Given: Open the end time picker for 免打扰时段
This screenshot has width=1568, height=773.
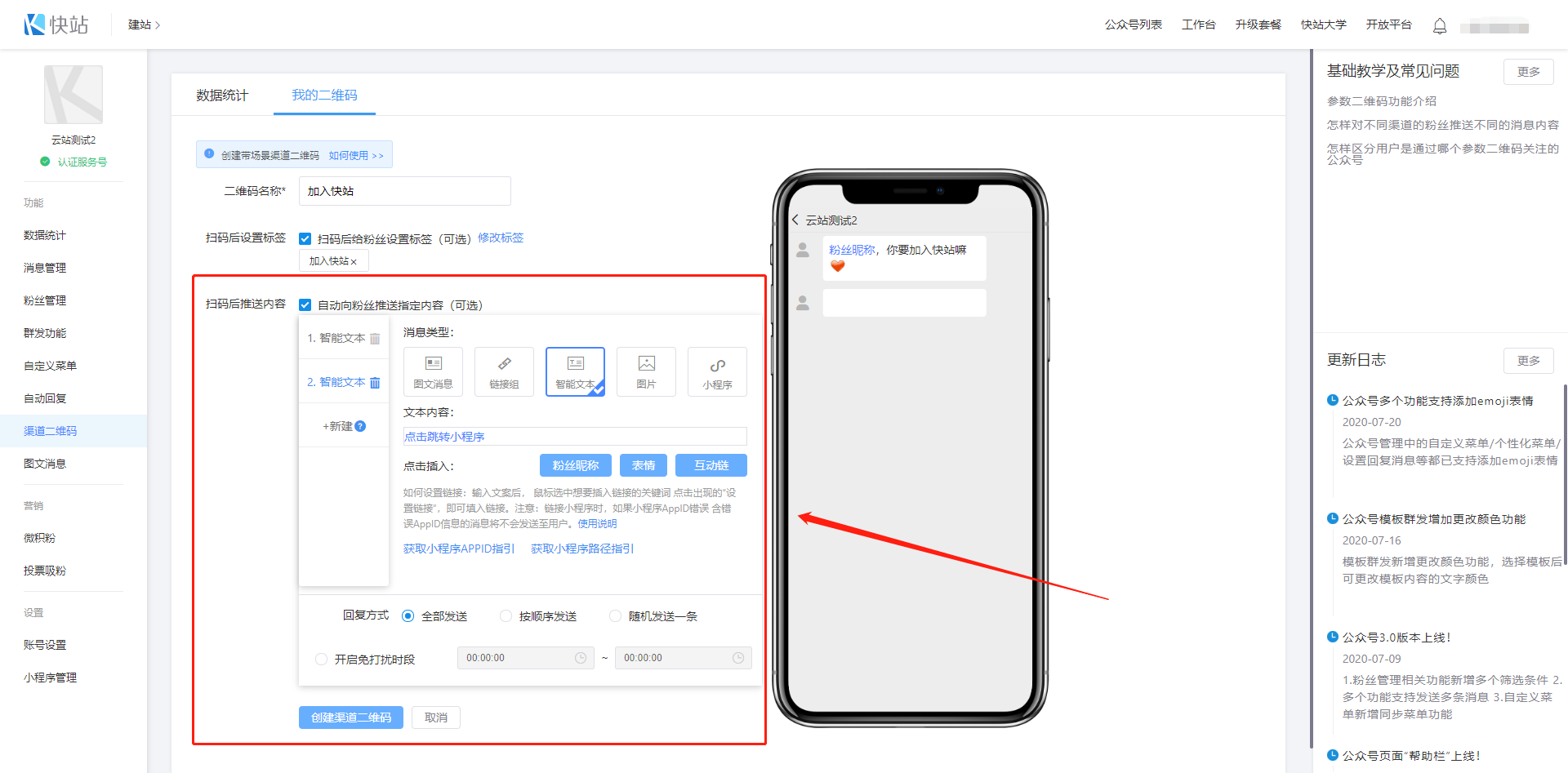Looking at the screenshot, I should tap(683, 658).
